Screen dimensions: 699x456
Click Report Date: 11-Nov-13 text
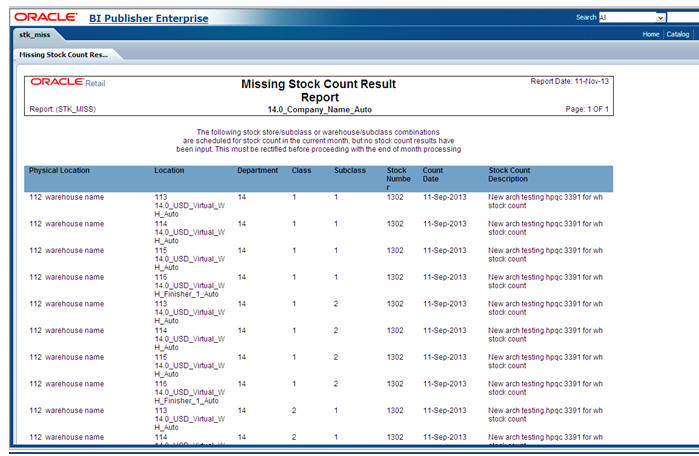click(x=569, y=81)
